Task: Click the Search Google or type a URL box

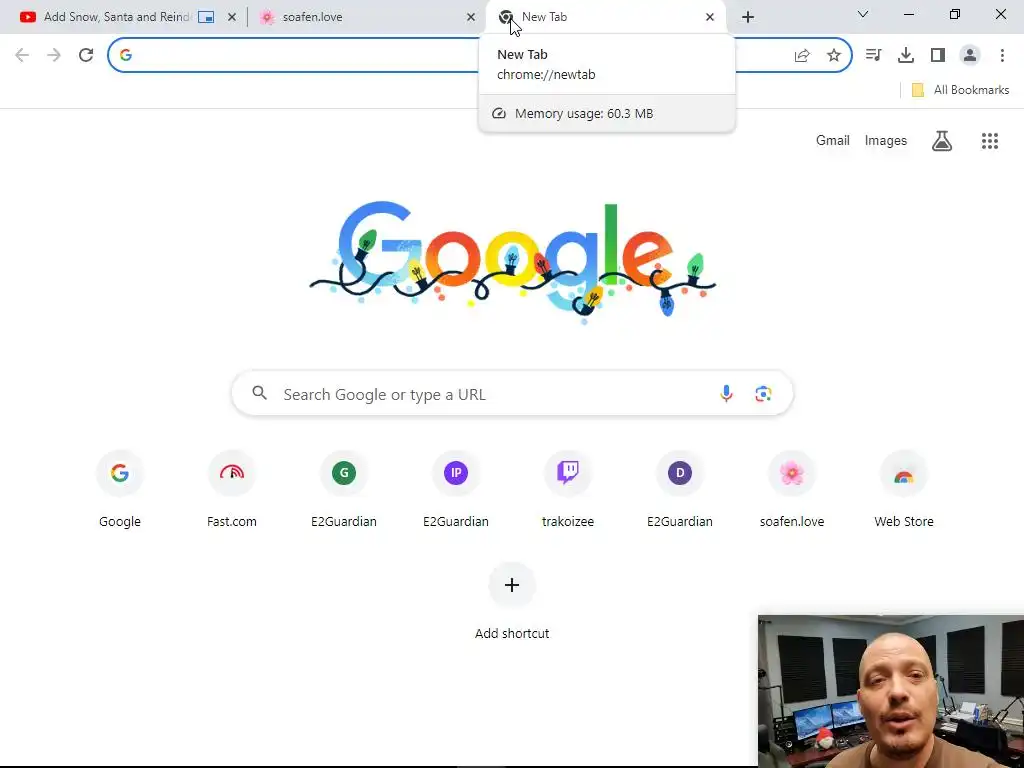Action: coord(513,394)
